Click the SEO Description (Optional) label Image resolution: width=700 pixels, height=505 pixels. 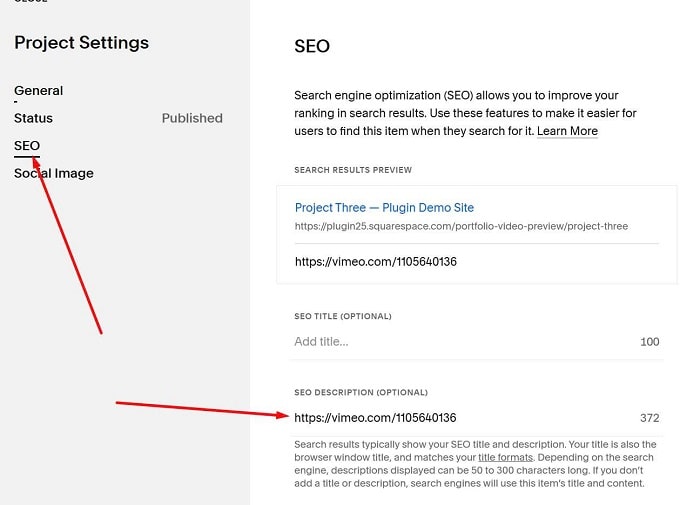(x=361, y=392)
